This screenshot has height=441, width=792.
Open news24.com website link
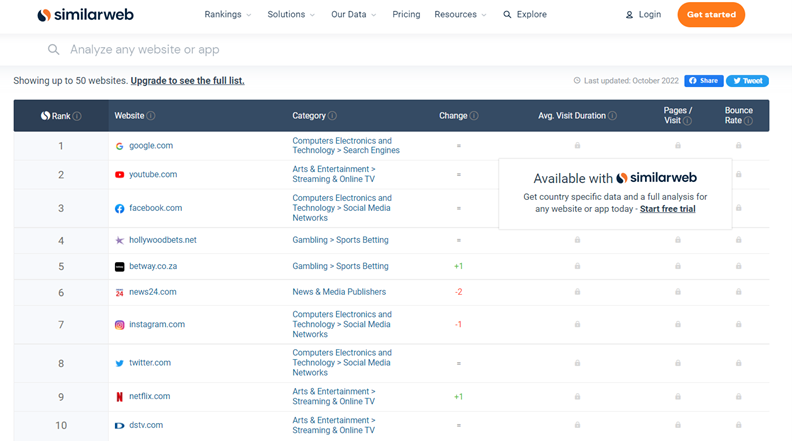[153, 292]
